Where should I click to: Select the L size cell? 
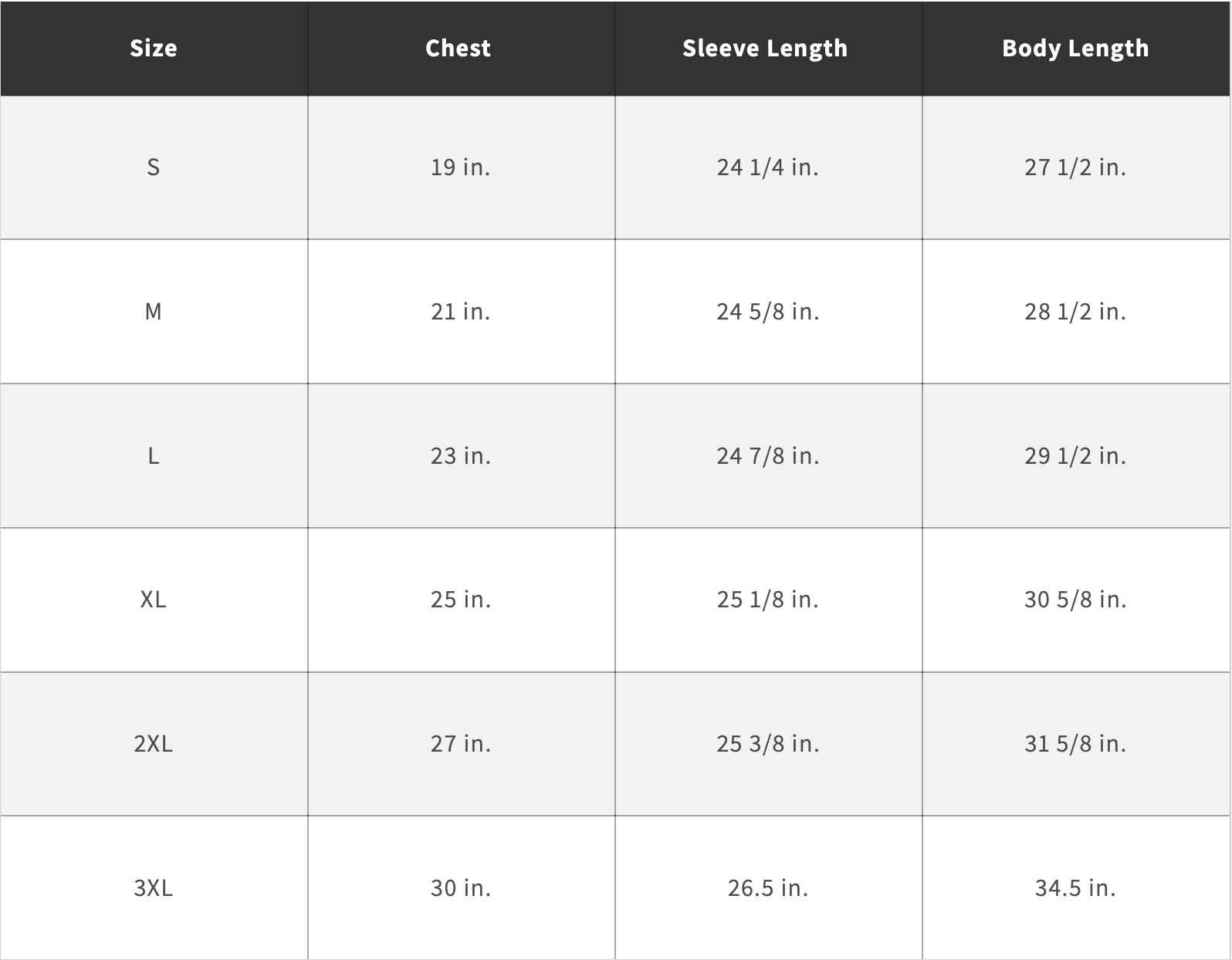[x=154, y=456]
